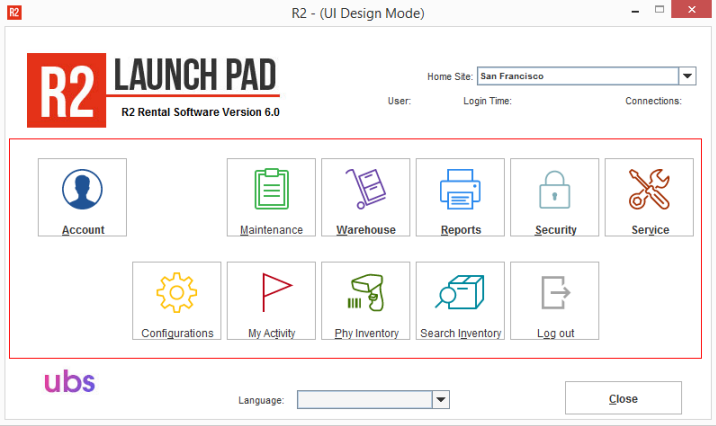716x426 pixels.
Task: Open the Configurations gear tile
Action: [x=177, y=300]
